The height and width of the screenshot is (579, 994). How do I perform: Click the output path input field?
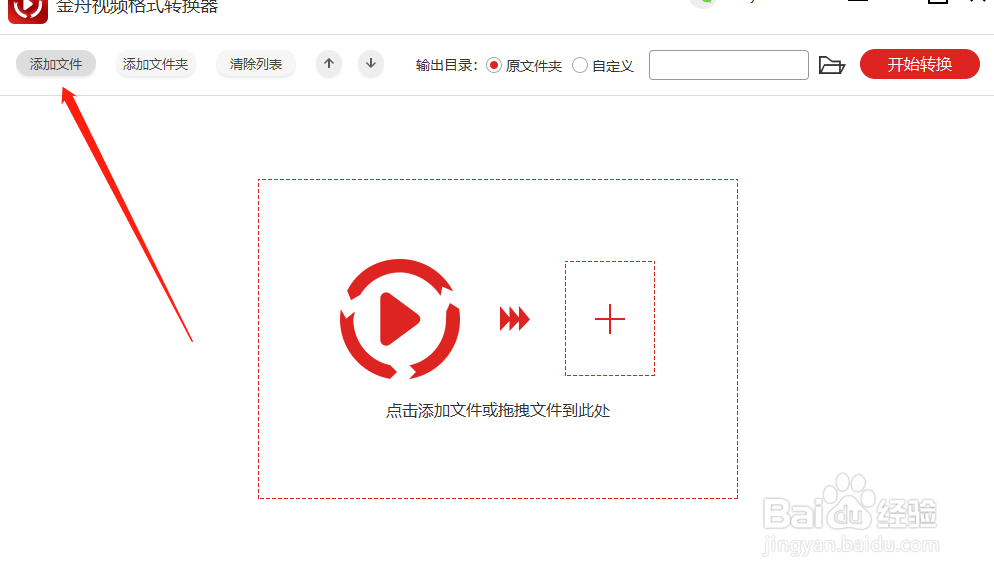(x=728, y=64)
